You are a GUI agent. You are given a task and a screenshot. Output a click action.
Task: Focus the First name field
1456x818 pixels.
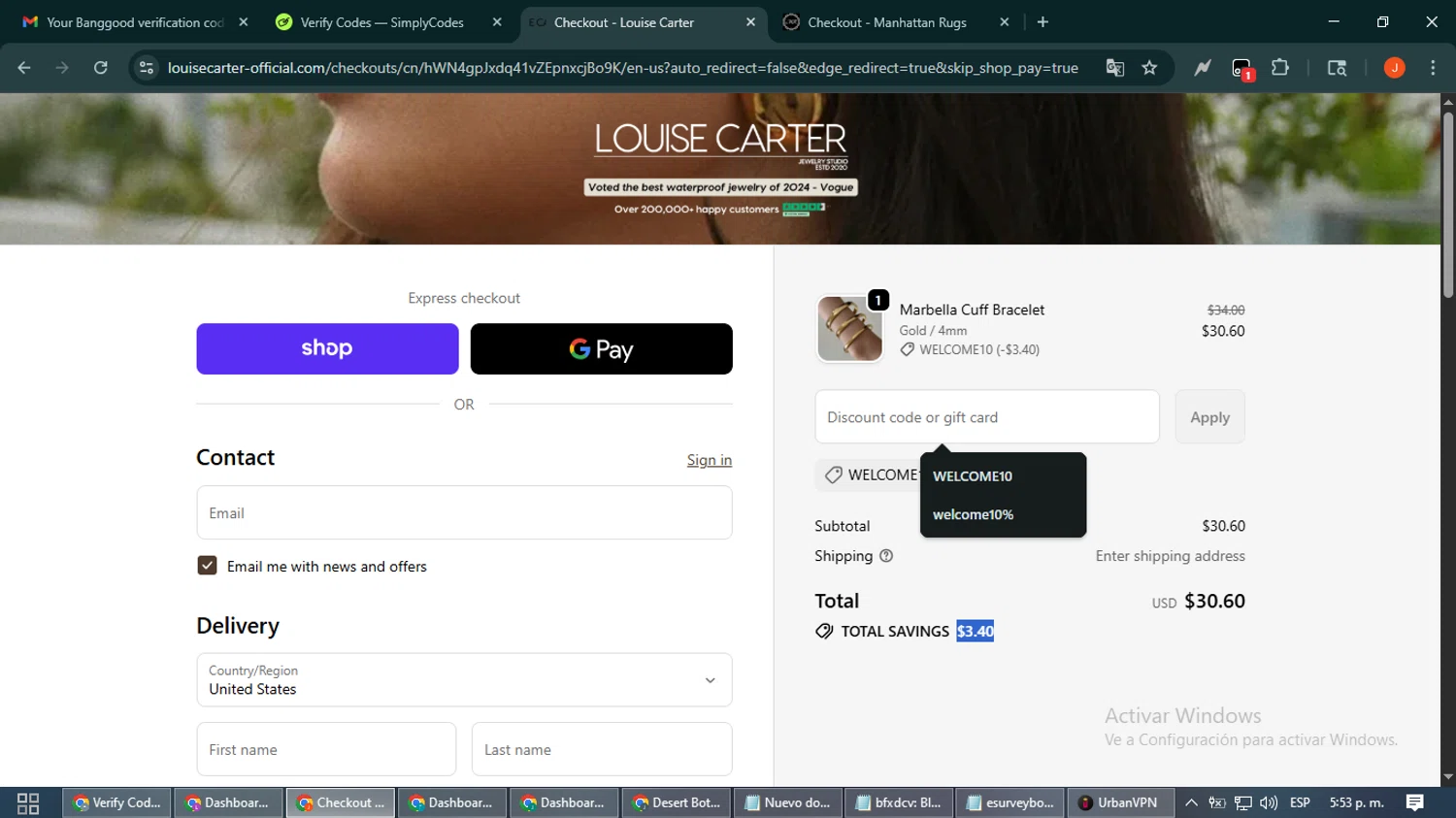326,749
